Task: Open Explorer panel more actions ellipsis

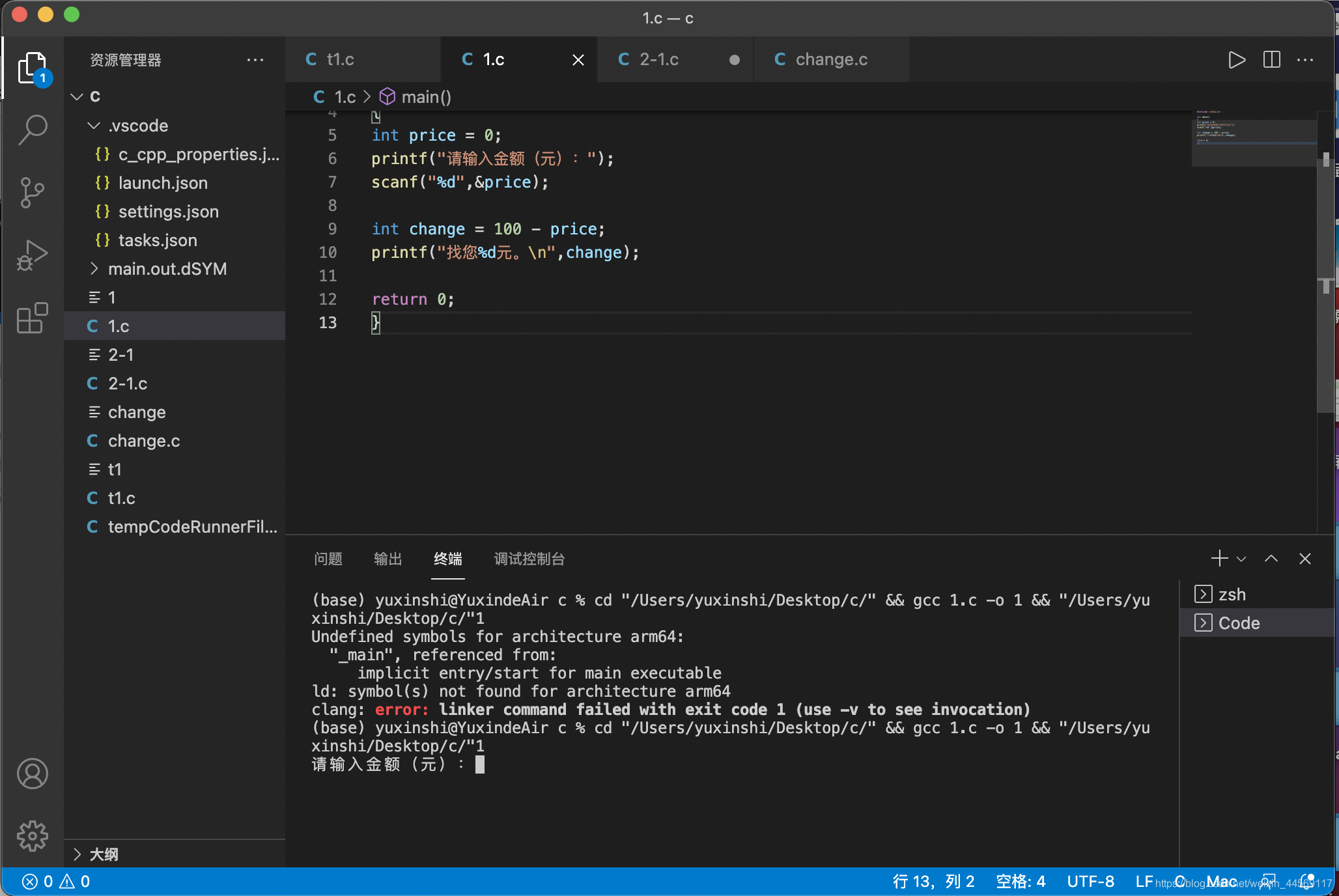Action: pos(255,60)
